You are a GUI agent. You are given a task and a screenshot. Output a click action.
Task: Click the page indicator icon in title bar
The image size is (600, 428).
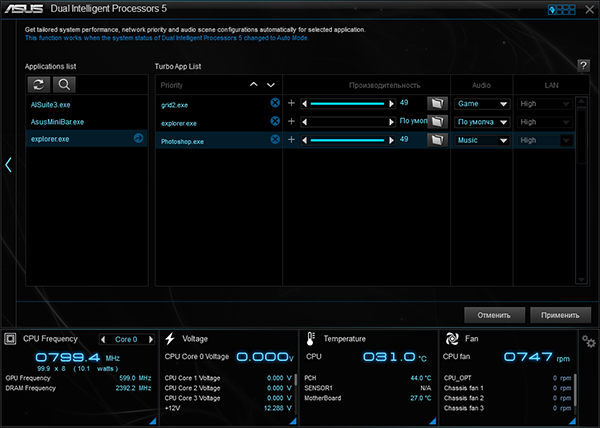561,10
